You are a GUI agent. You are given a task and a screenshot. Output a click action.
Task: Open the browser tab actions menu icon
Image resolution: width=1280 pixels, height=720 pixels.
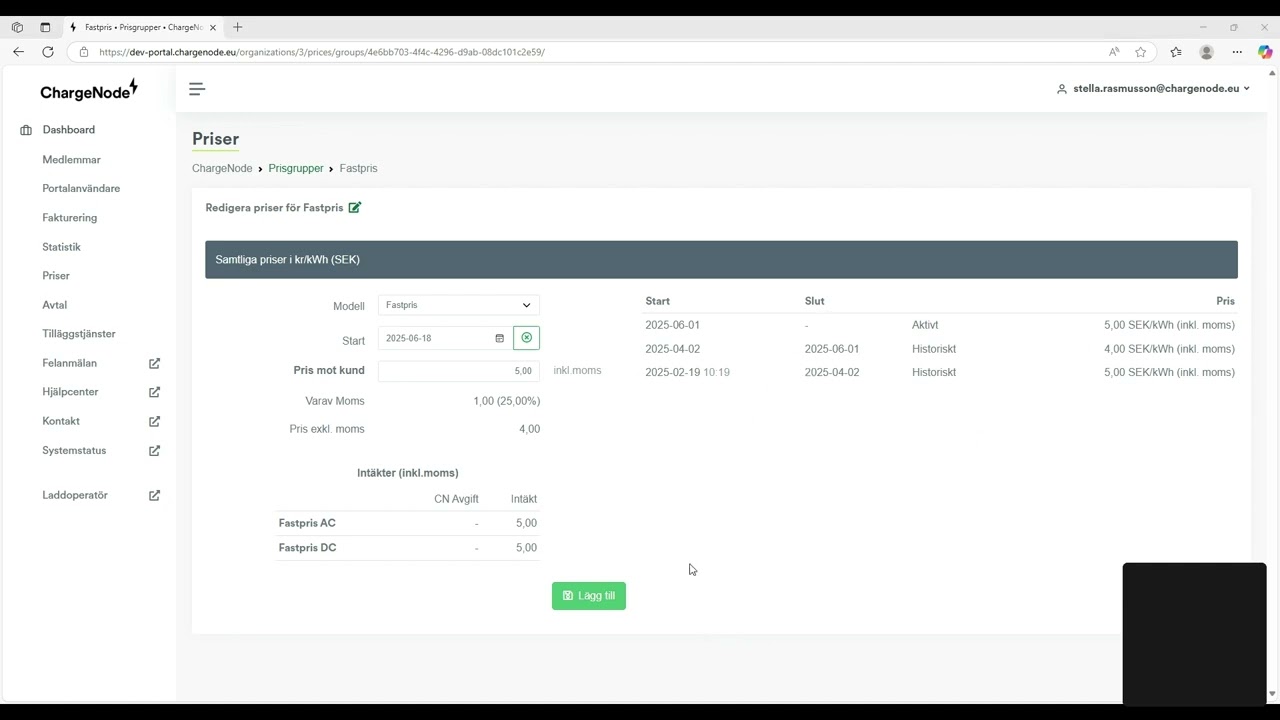coord(45,27)
